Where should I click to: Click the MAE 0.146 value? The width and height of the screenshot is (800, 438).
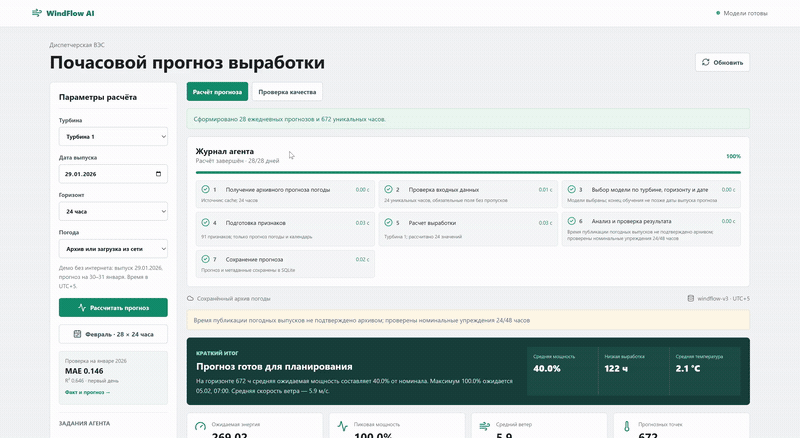pyautogui.click(x=84, y=371)
